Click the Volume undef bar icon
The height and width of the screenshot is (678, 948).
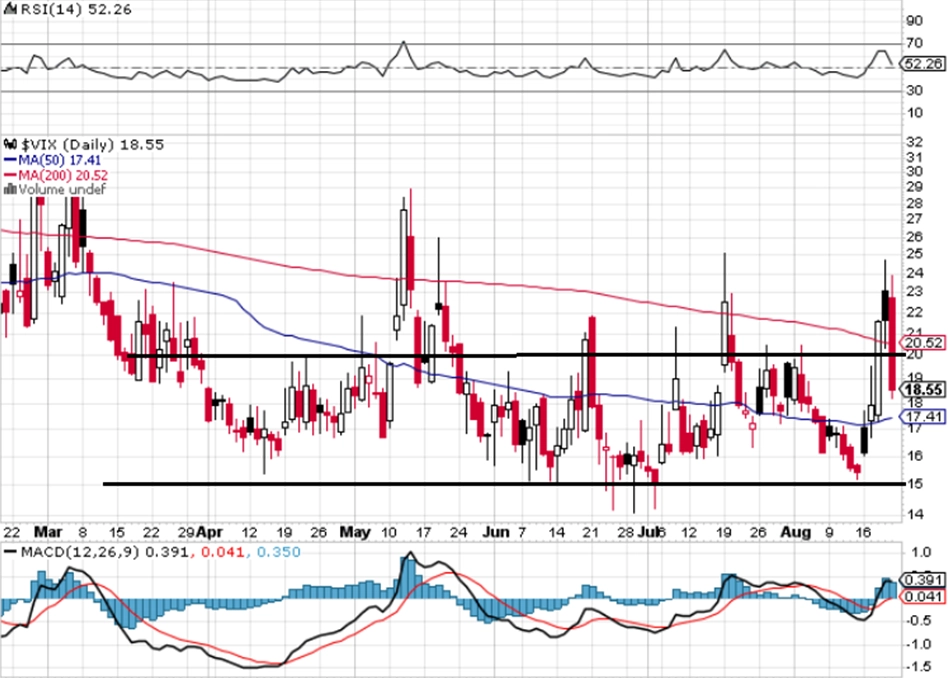coord(10,190)
